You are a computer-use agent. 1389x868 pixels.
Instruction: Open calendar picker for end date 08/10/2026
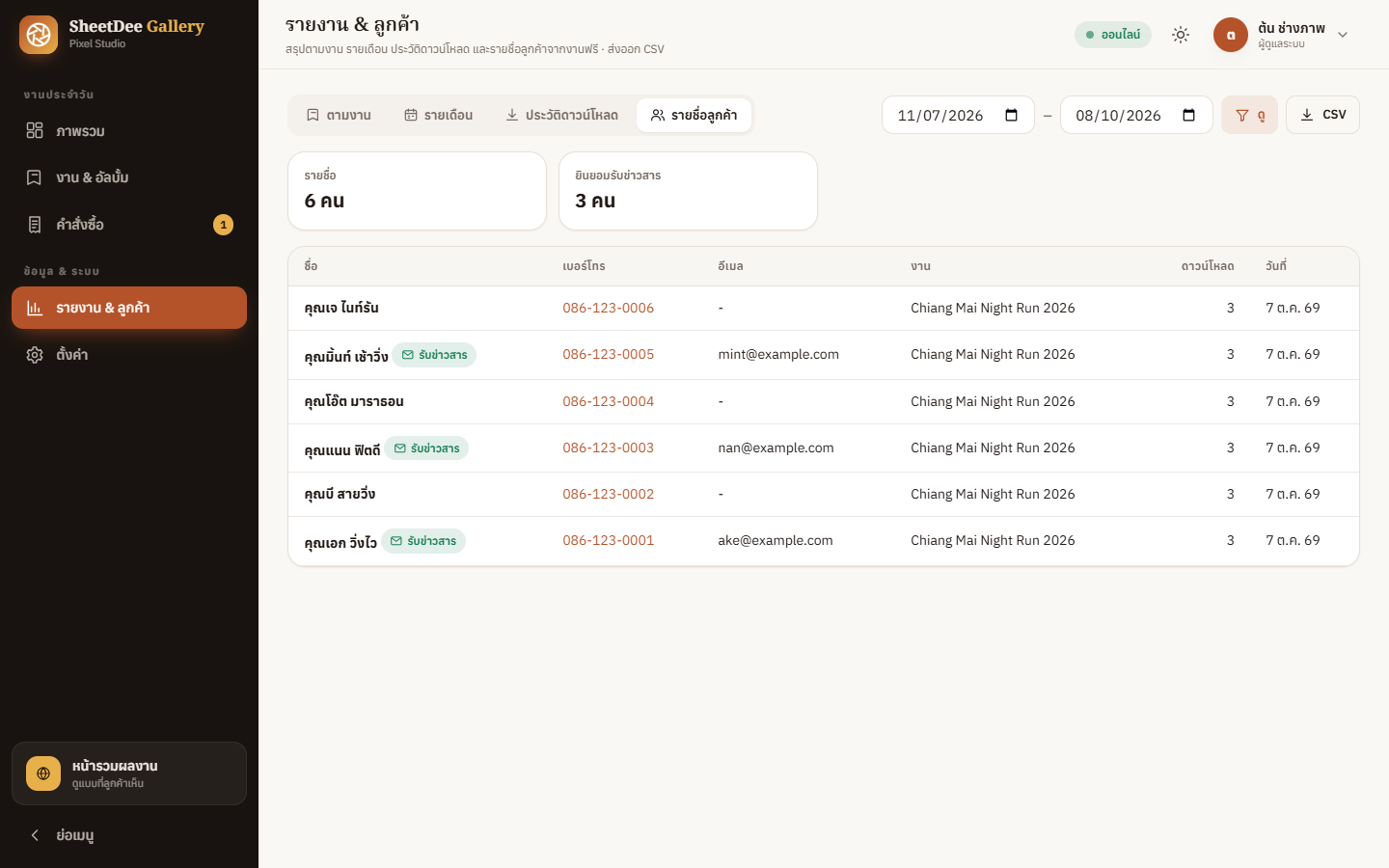[1188, 116]
